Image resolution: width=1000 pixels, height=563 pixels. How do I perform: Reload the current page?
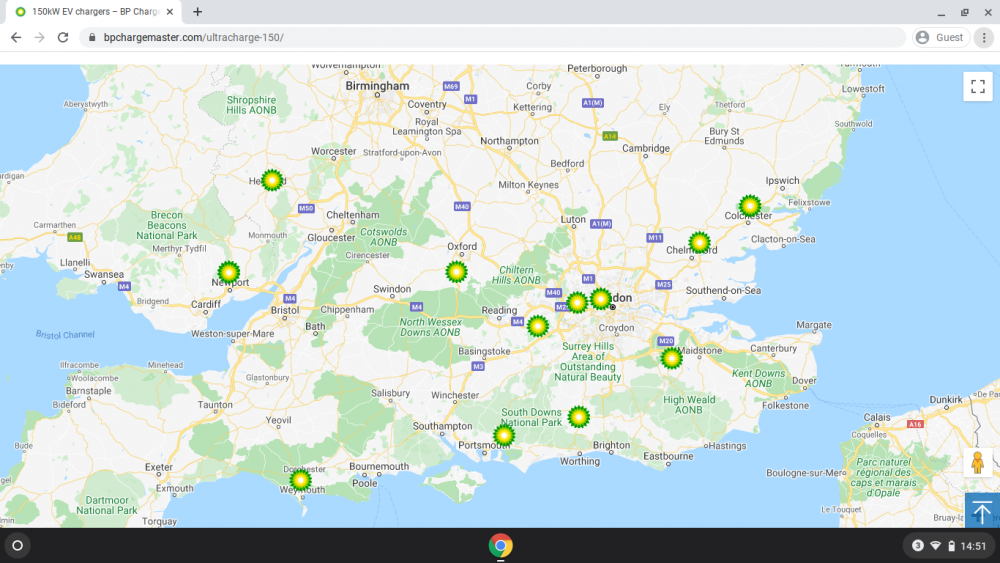tap(62, 38)
